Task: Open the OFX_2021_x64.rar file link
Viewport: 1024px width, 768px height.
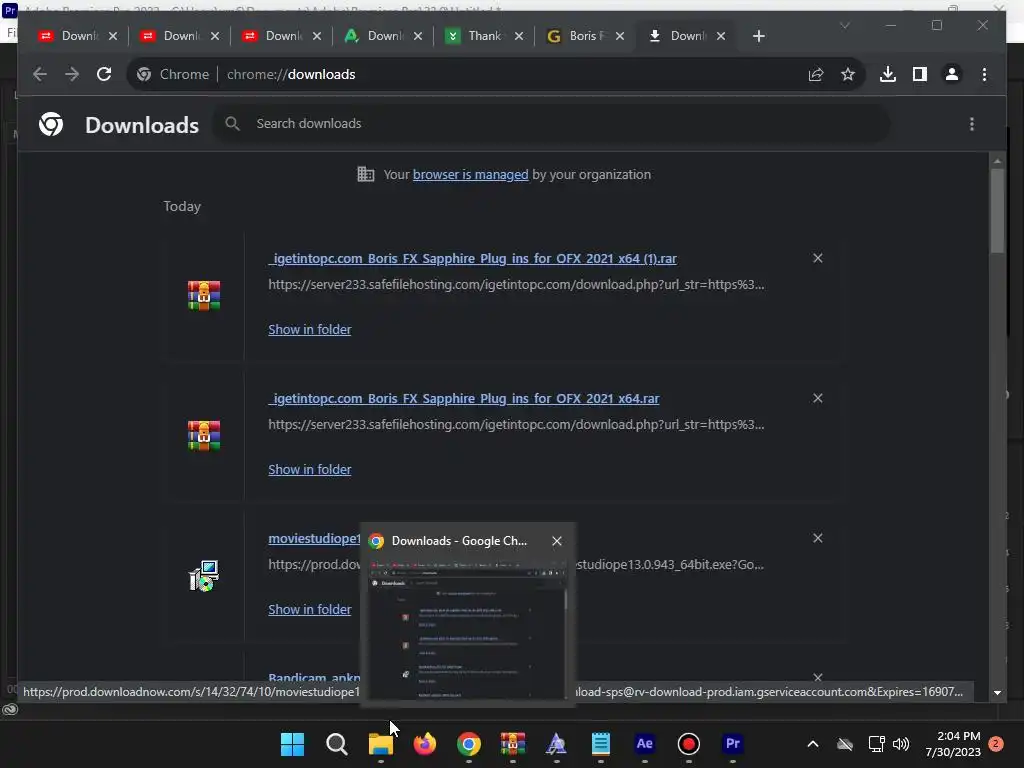Action: (x=464, y=398)
